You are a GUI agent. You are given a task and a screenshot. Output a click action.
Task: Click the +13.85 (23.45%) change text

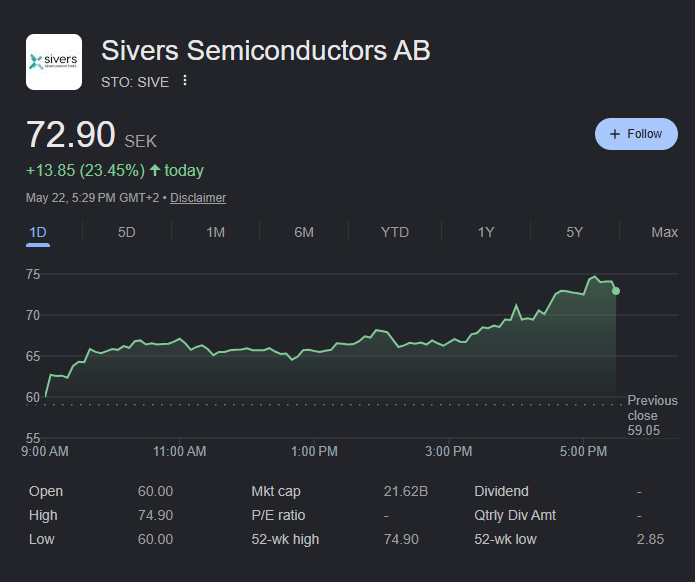(86, 171)
